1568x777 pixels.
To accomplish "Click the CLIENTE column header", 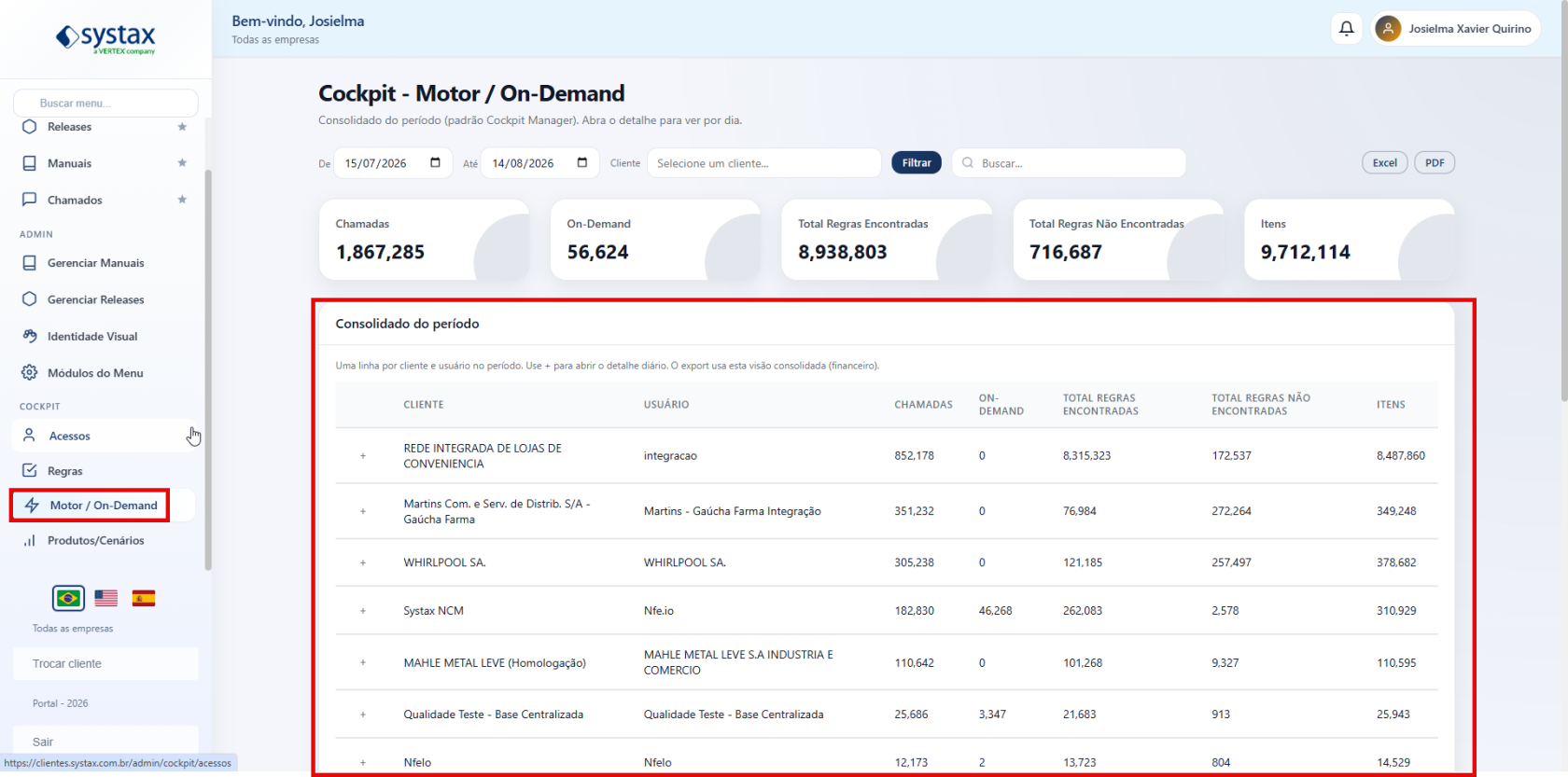I will pos(424,405).
